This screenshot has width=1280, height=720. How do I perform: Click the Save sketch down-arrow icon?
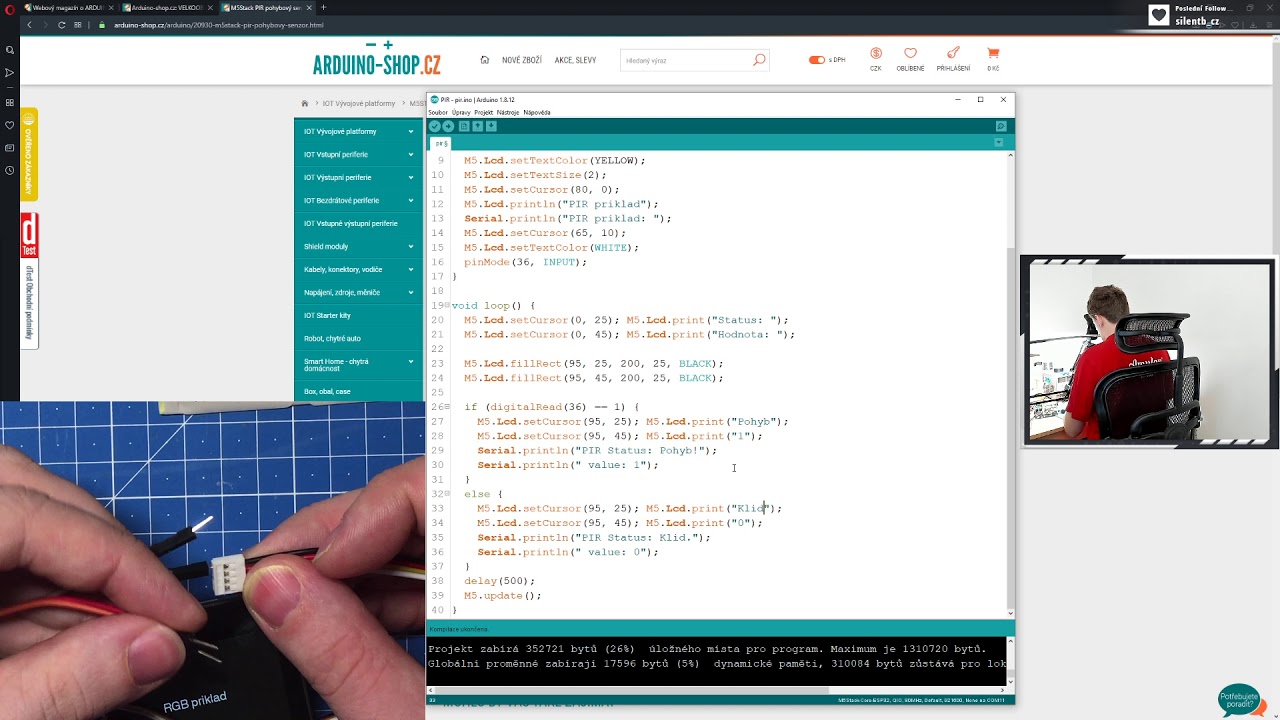(491, 126)
